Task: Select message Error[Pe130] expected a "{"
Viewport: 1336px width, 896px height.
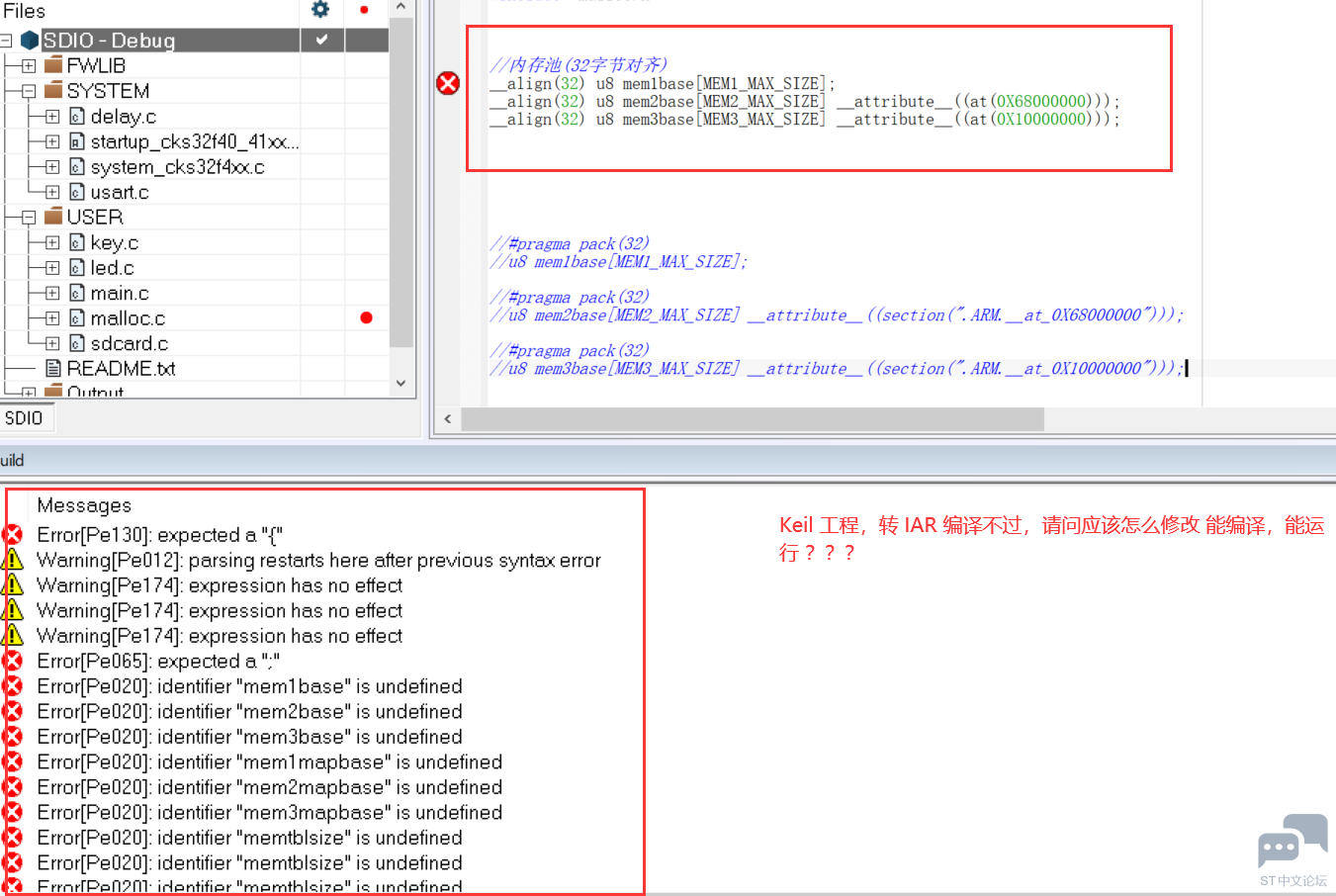Action: (160, 535)
